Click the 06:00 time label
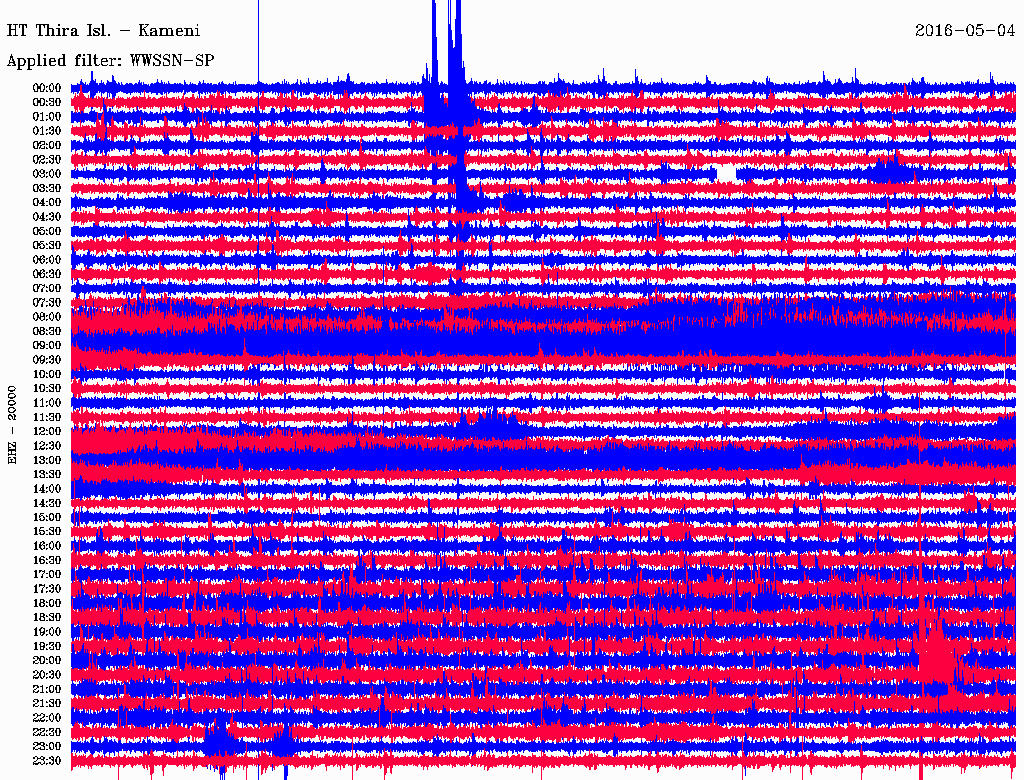Screen dimensions: 1024x780 click(48, 259)
